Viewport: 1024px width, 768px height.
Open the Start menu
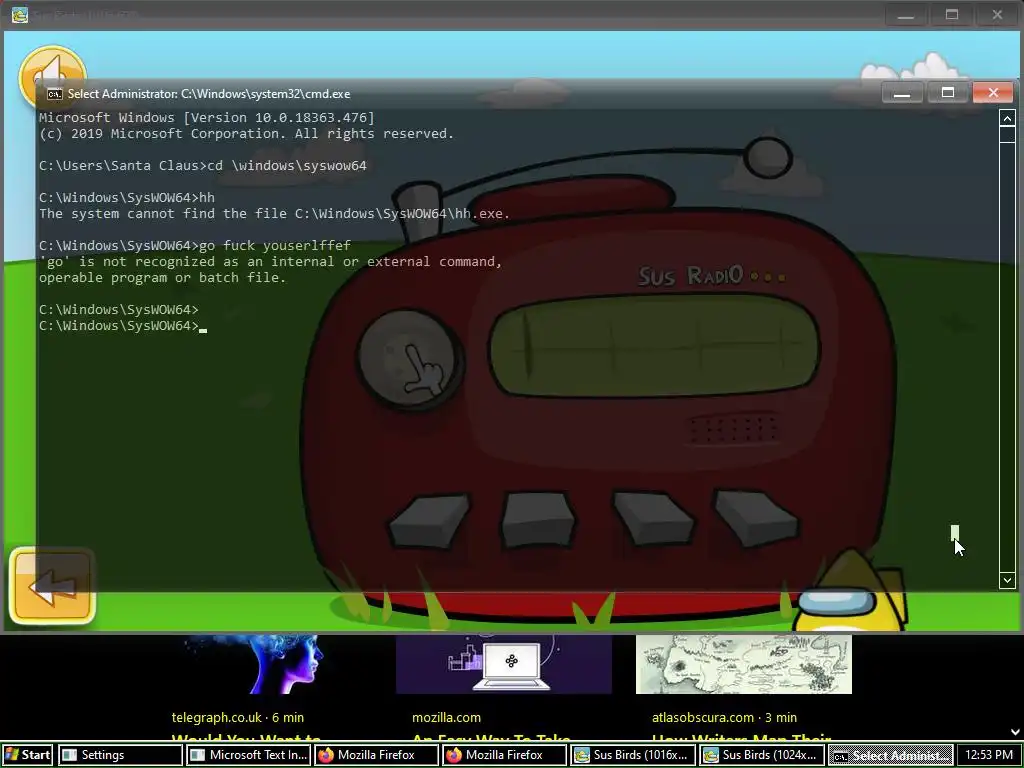tap(27, 755)
